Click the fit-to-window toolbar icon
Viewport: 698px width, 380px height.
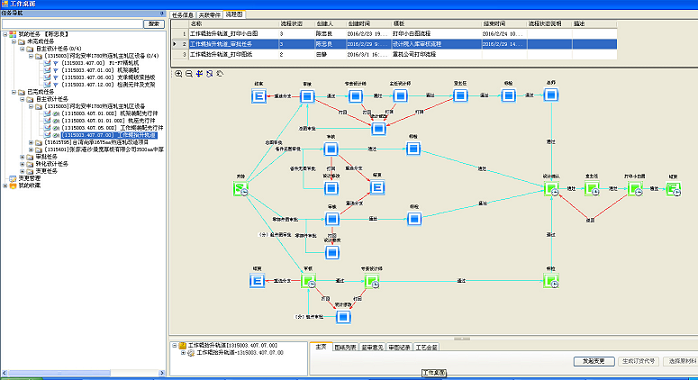210,74
